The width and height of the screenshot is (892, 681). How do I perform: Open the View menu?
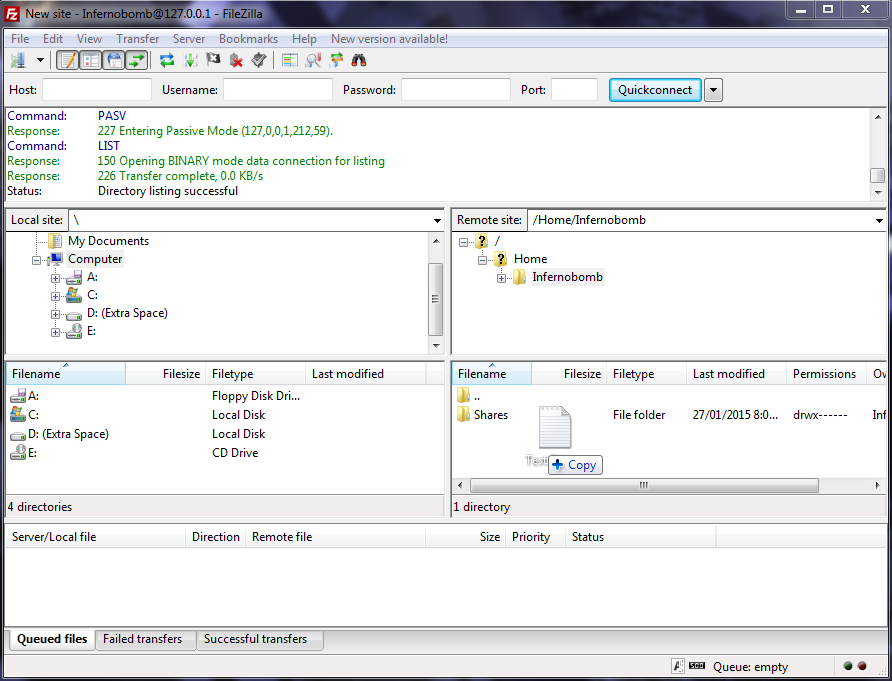pyautogui.click(x=89, y=39)
